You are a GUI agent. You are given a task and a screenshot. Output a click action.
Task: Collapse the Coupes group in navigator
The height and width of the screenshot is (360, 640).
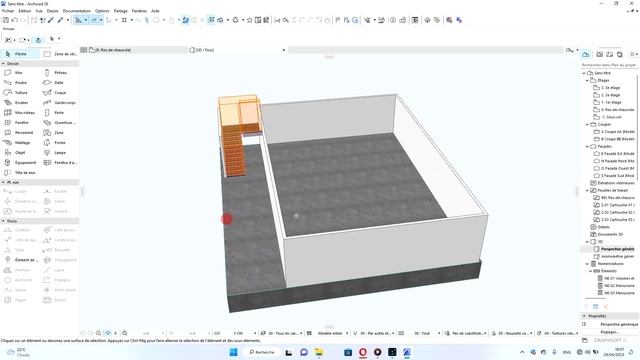587,124
